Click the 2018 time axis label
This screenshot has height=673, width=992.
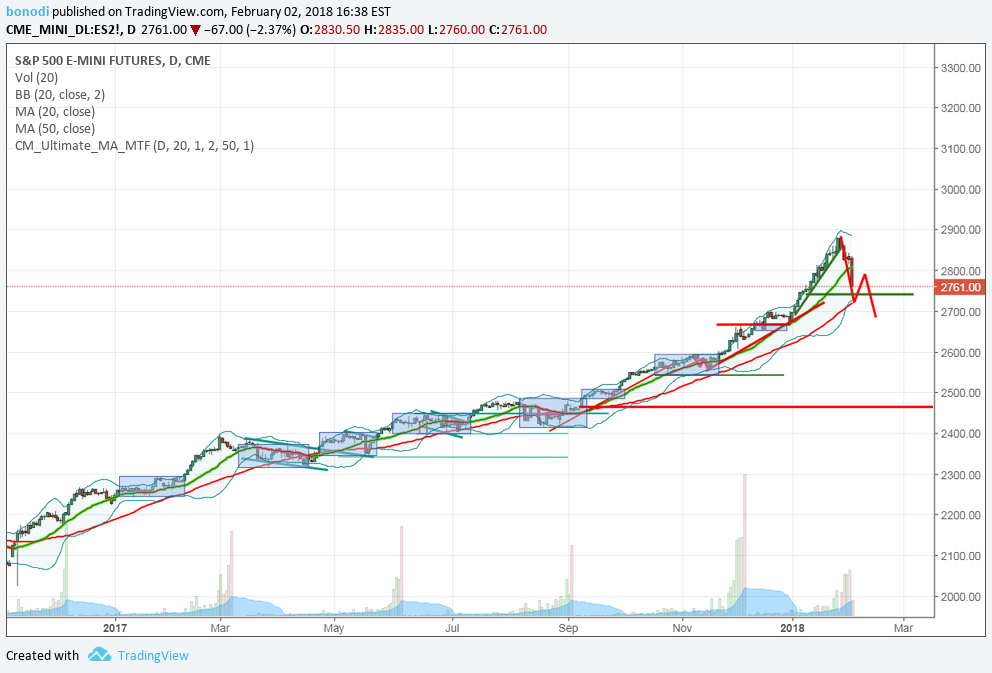click(x=792, y=628)
